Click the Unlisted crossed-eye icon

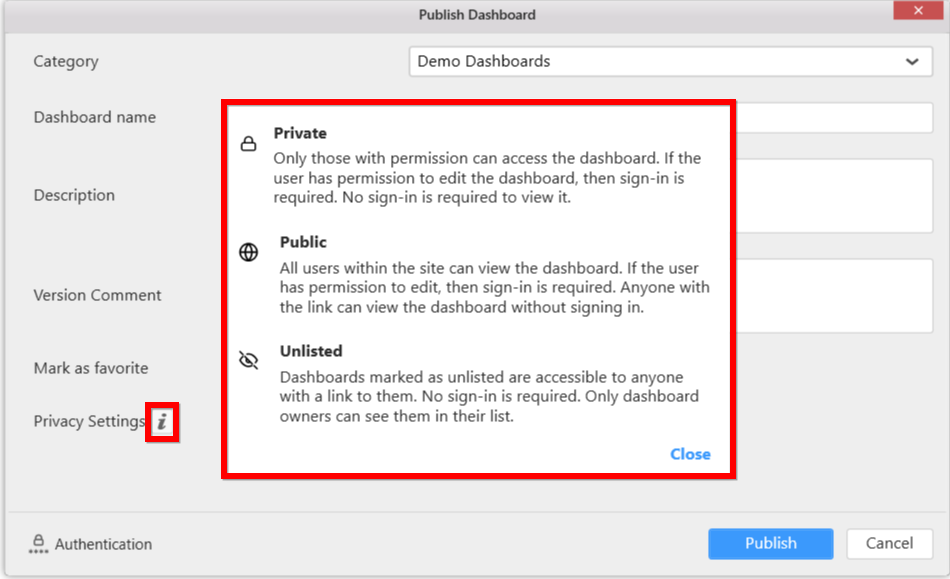(249, 360)
